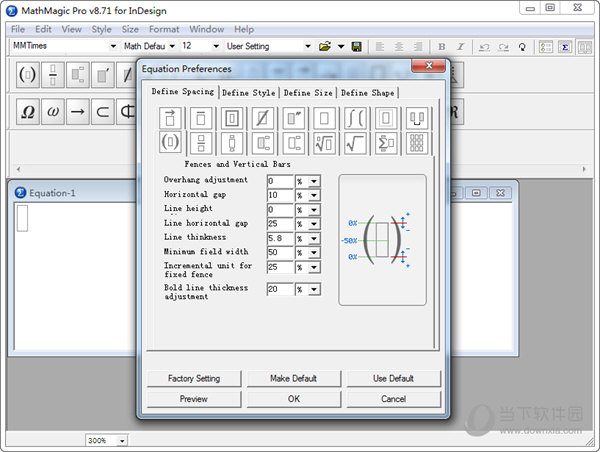Viewport: 600px width, 452px height.
Task: Select the over-bar spacing category icon
Action: point(201,118)
